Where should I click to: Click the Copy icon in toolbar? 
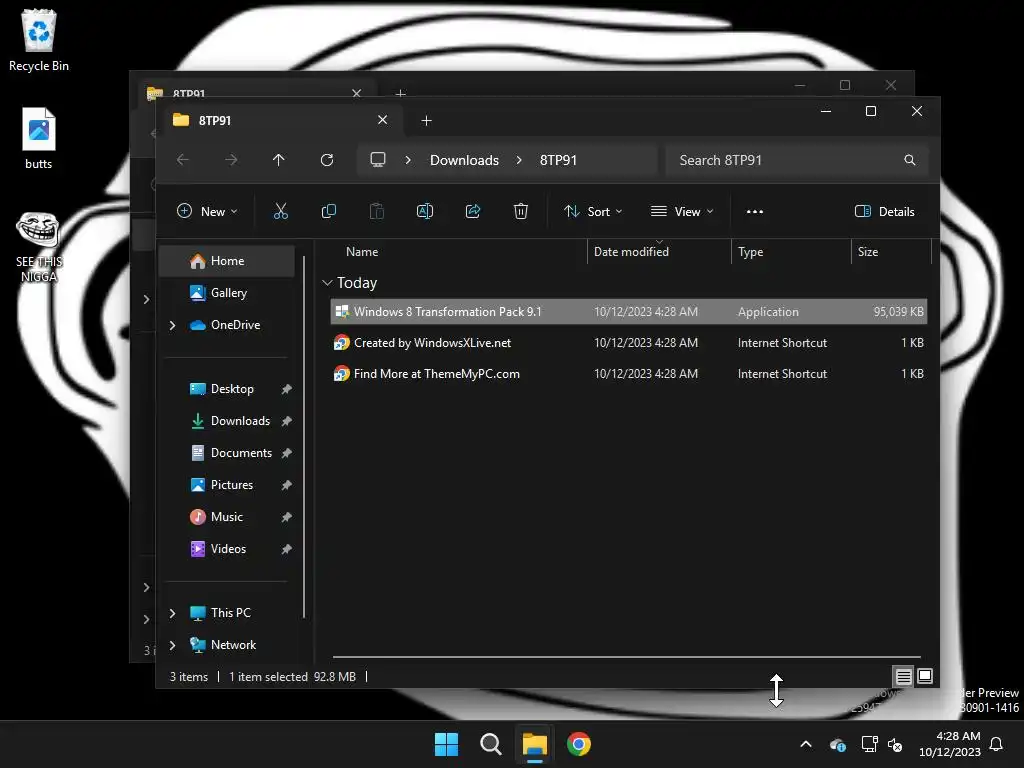point(328,212)
